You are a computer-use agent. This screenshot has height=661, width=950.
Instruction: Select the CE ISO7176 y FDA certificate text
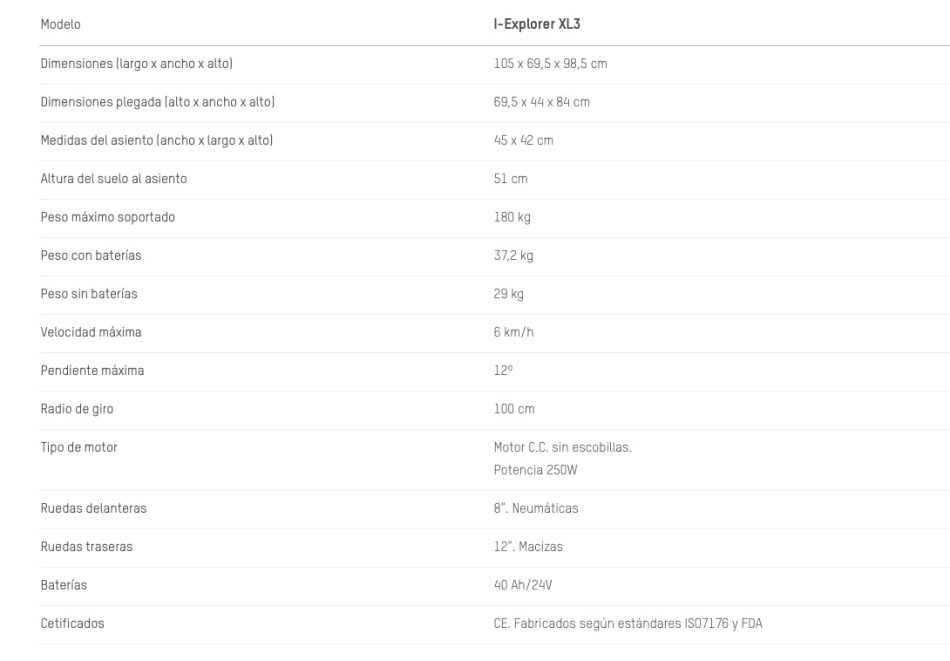[625, 624]
